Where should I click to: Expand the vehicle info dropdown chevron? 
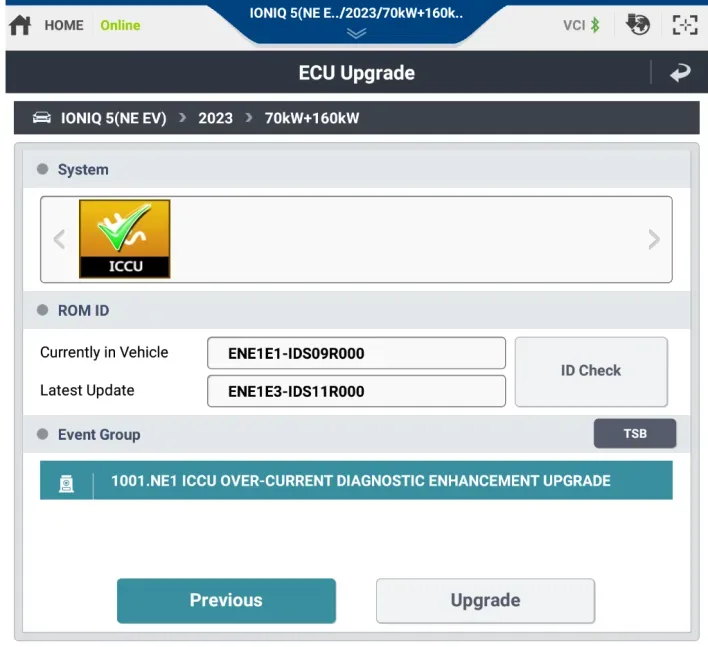point(356,33)
